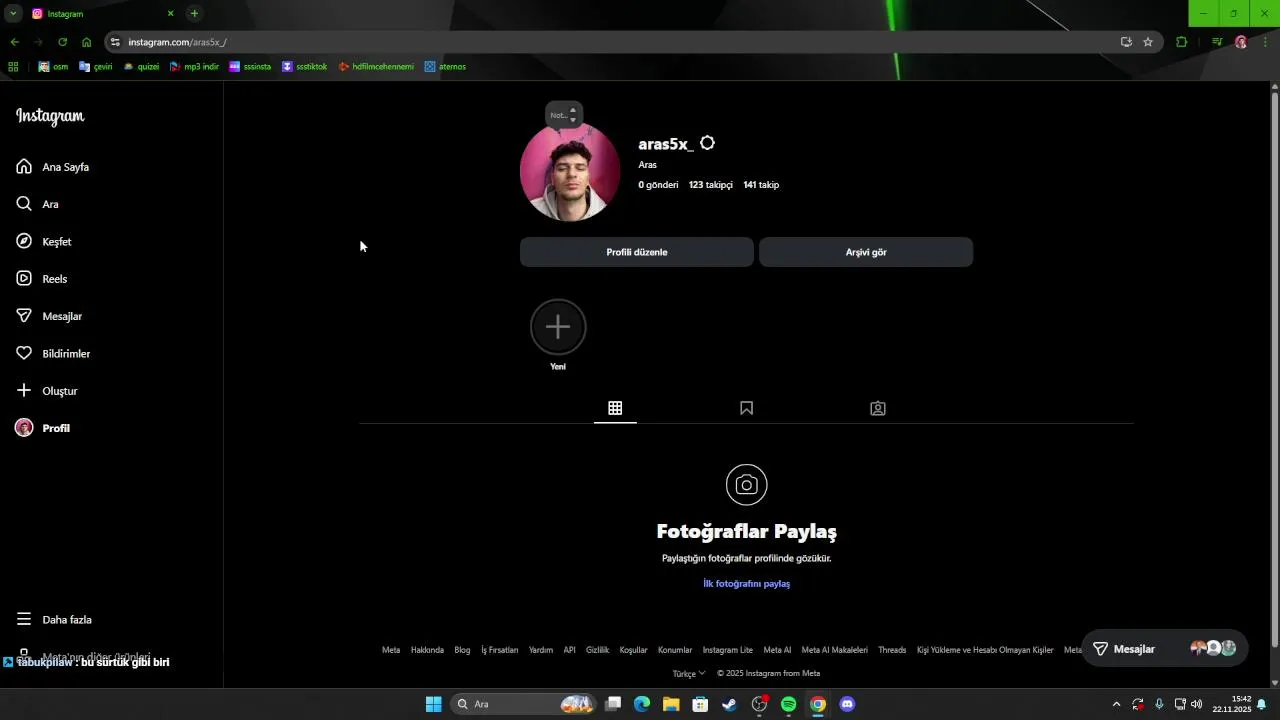
Task: Open the Ara search panel in the sidebar
Action: (38, 204)
